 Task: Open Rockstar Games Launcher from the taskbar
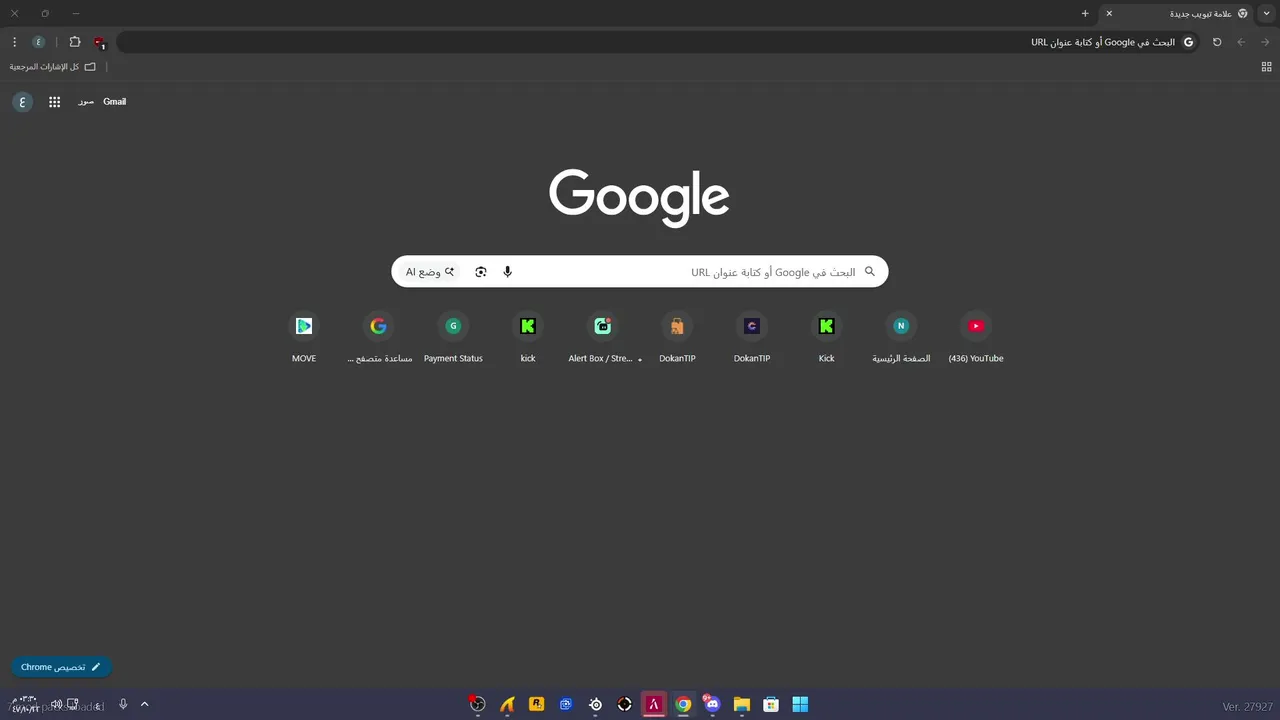[x=537, y=704]
